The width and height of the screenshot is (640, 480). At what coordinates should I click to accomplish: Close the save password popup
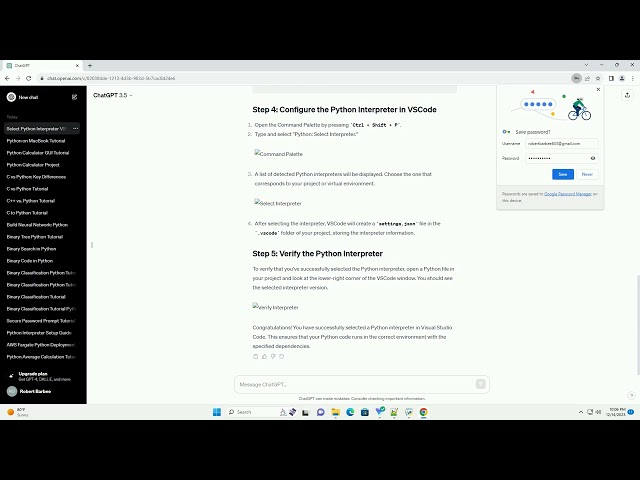(x=598, y=89)
